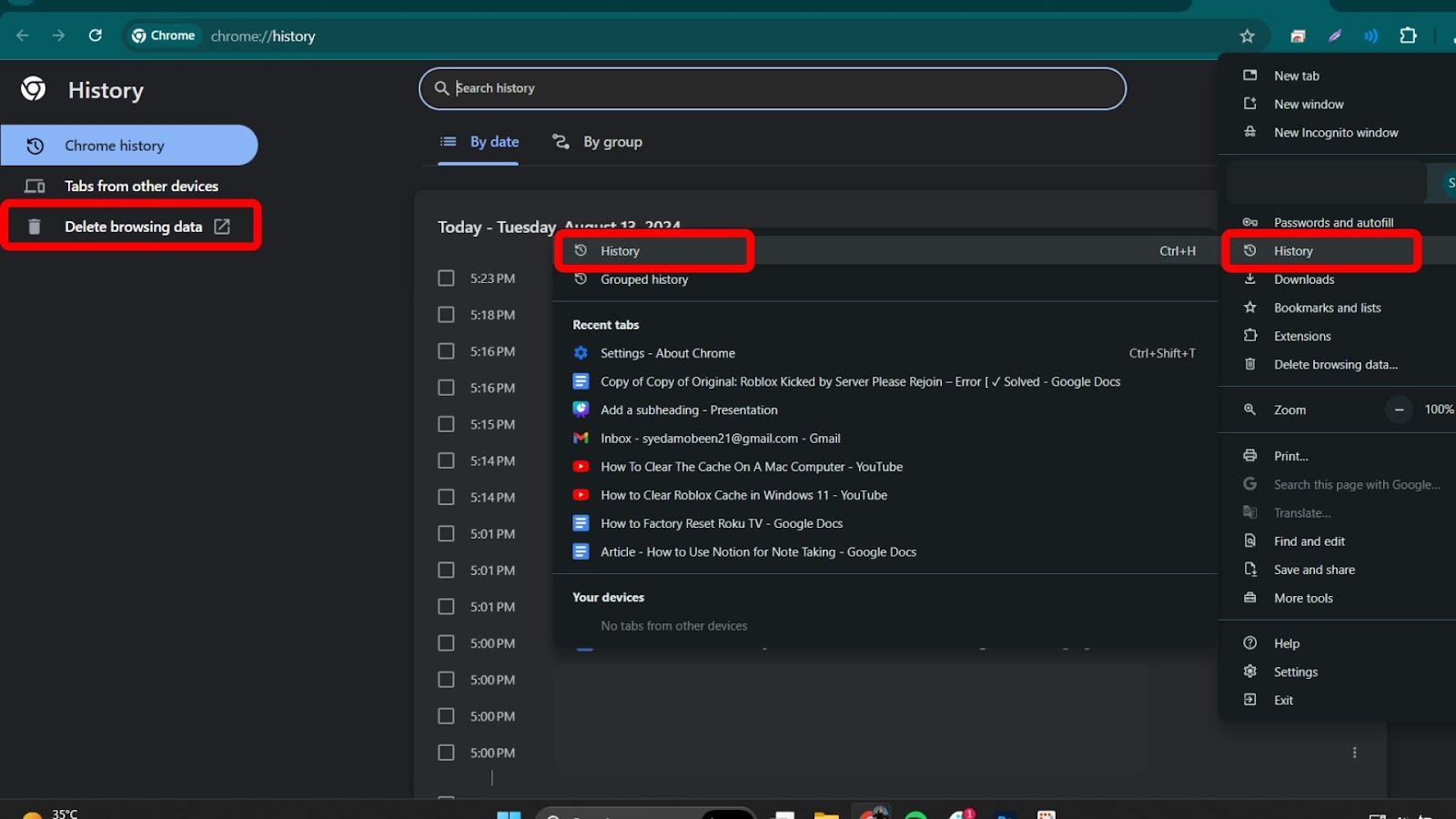View Tabs from other devices
Screen dimensions: 1456x819
141,186
